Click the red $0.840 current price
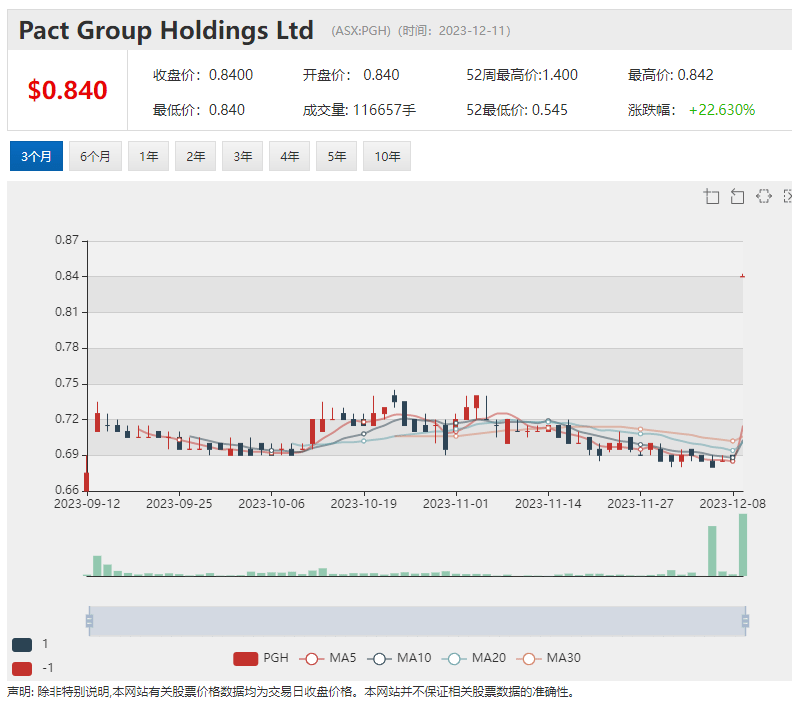Image resolution: width=804 pixels, height=717 pixels. point(68,90)
